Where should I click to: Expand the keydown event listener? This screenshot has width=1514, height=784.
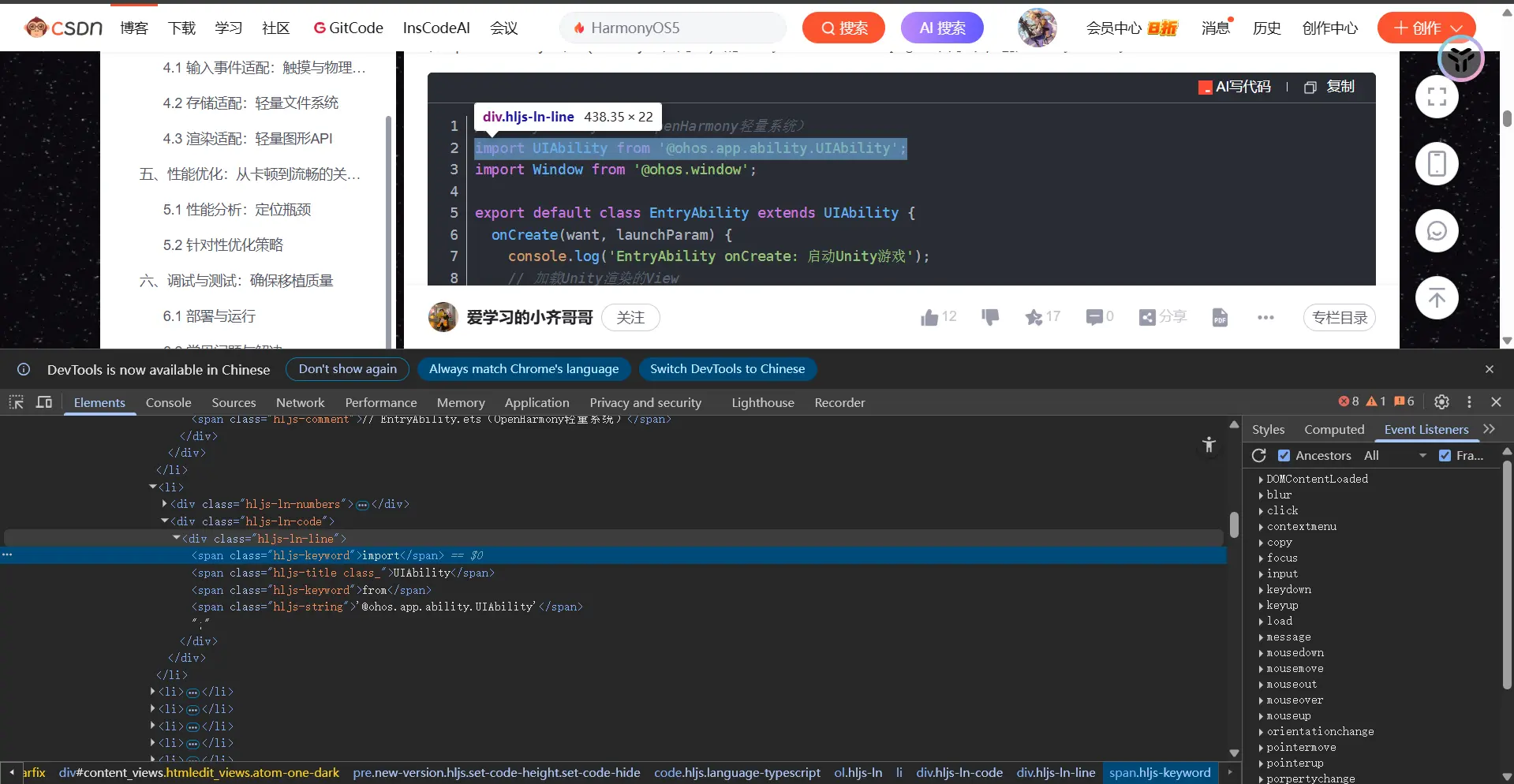1262,590
